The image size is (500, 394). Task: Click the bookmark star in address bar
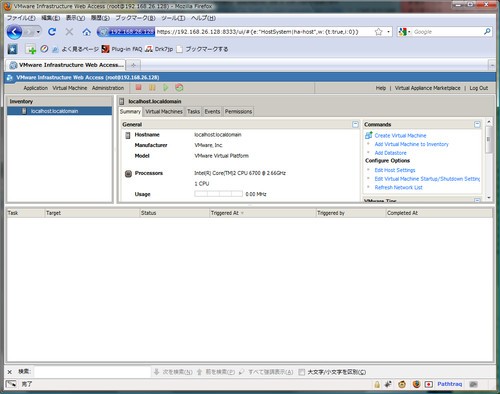click(x=378, y=32)
